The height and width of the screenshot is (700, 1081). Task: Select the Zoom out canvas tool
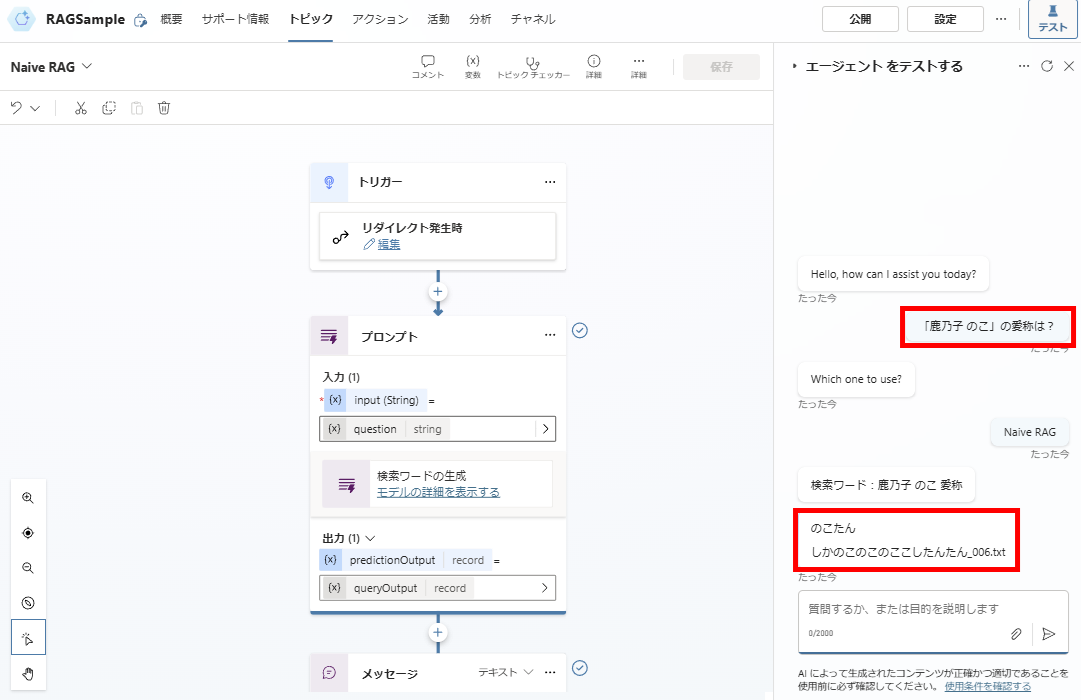point(28,567)
